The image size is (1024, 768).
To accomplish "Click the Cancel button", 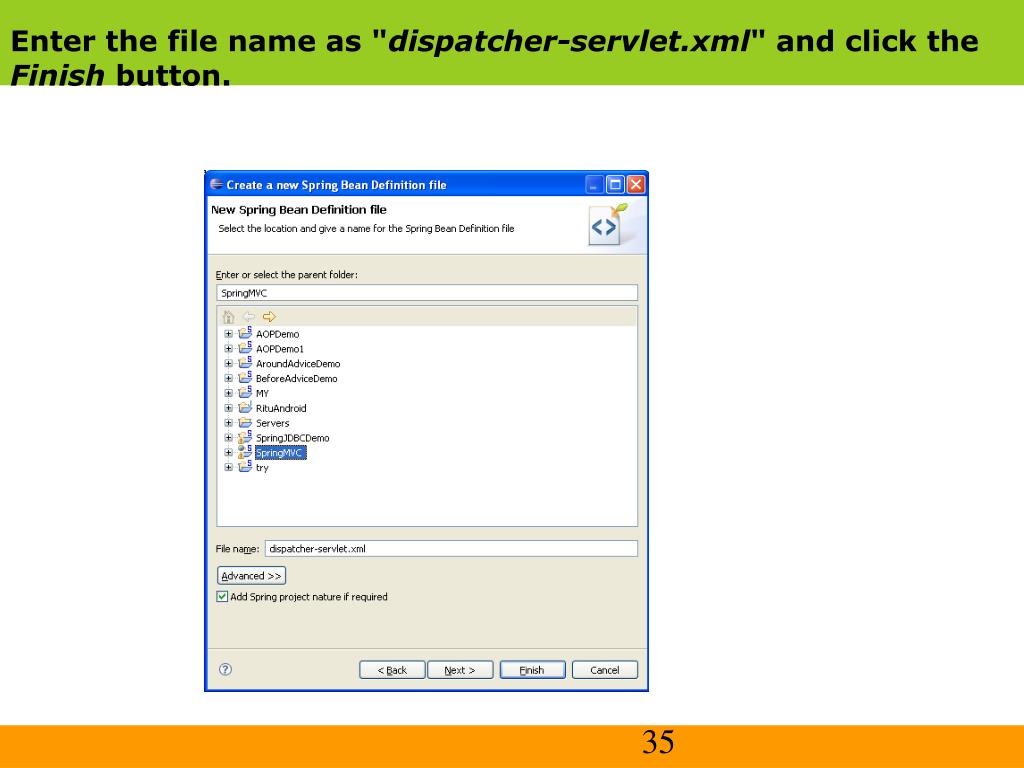I will tap(605, 670).
